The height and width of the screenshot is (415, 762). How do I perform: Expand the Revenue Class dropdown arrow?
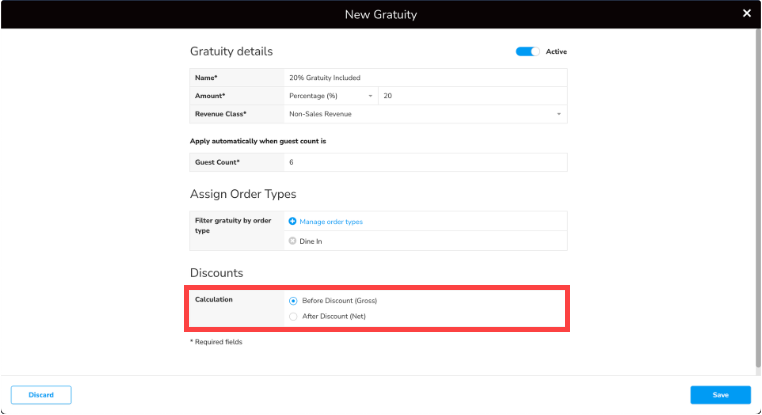click(559, 114)
